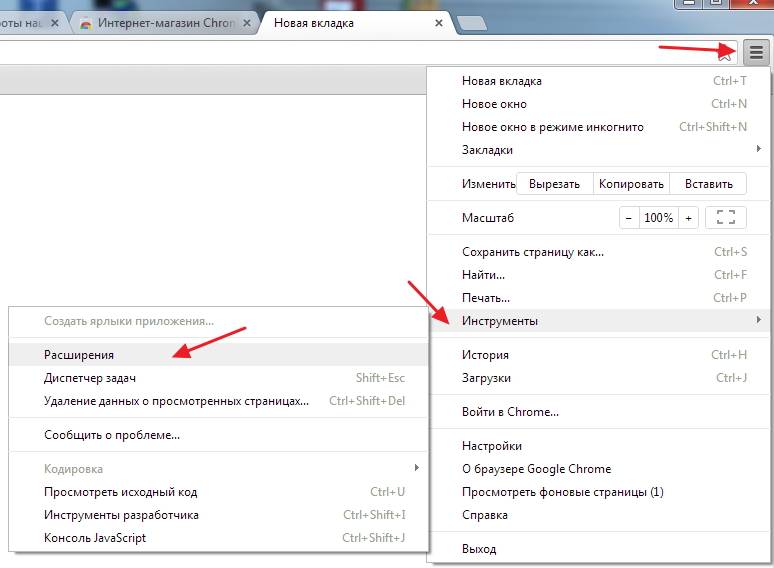Click the zoom out minus button

coord(628,218)
